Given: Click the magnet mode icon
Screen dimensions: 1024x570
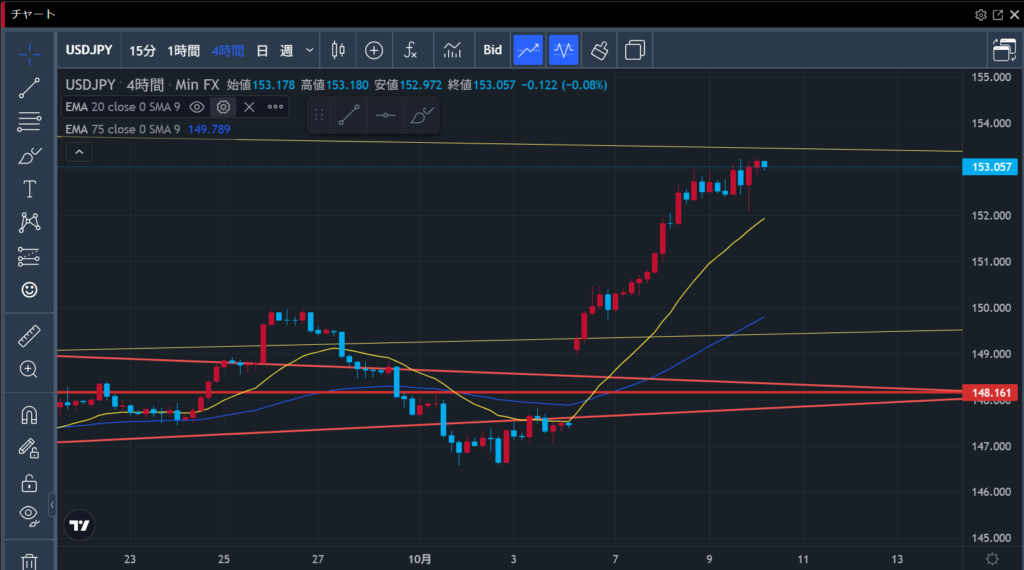Looking at the screenshot, I should pyautogui.click(x=29, y=414).
